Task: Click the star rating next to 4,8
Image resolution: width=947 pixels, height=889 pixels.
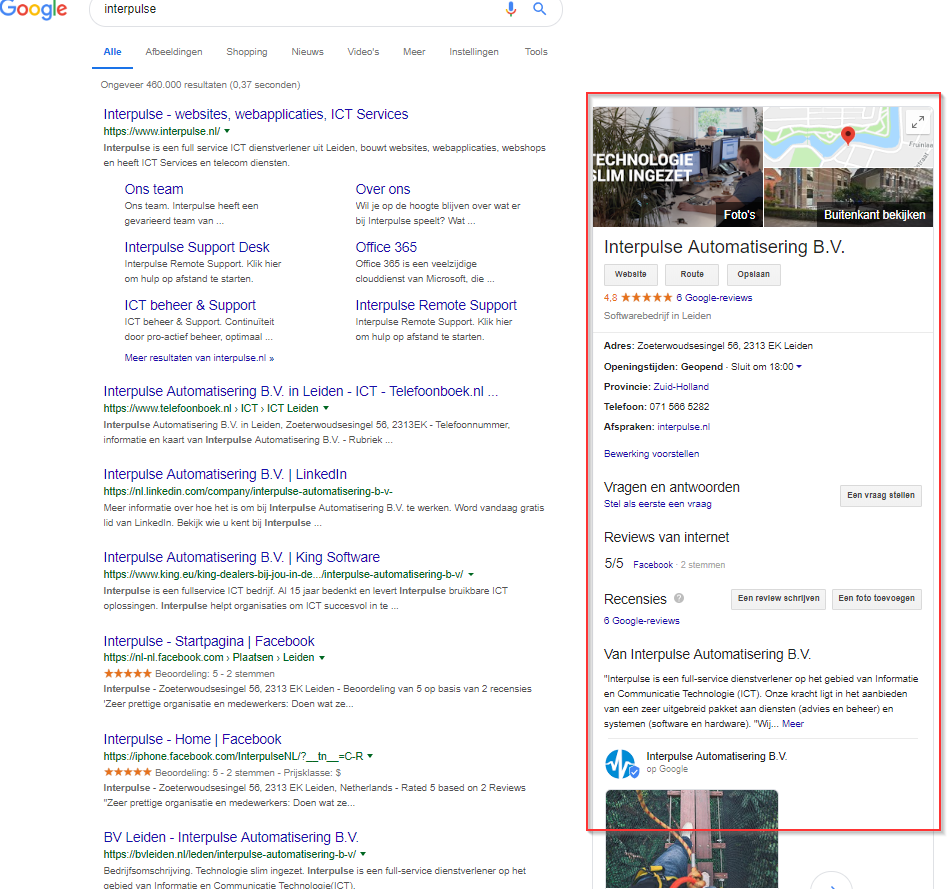Action: coord(646,297)
